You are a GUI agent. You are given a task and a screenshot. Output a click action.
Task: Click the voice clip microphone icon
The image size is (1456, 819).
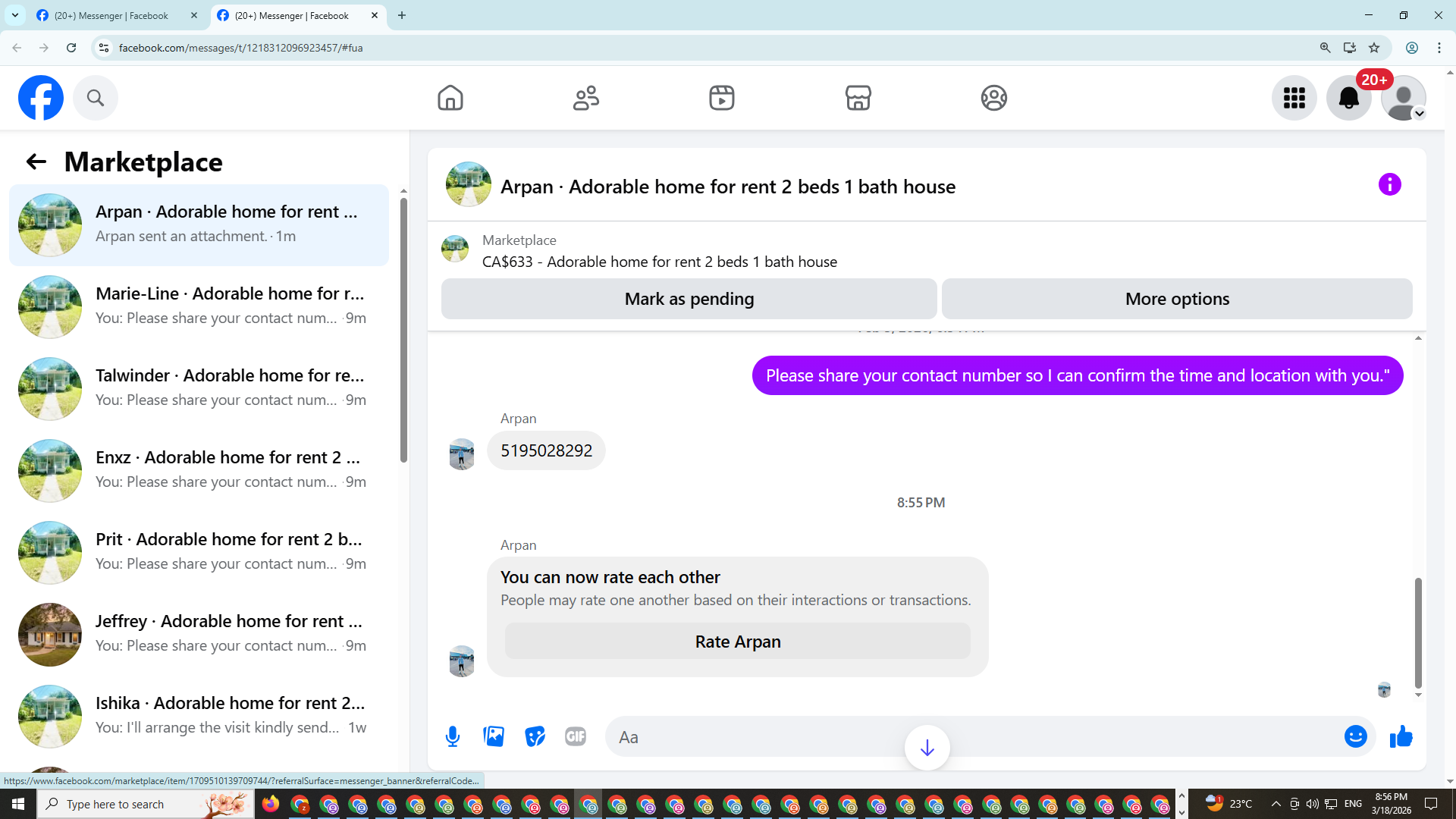(x=453, y=736)
